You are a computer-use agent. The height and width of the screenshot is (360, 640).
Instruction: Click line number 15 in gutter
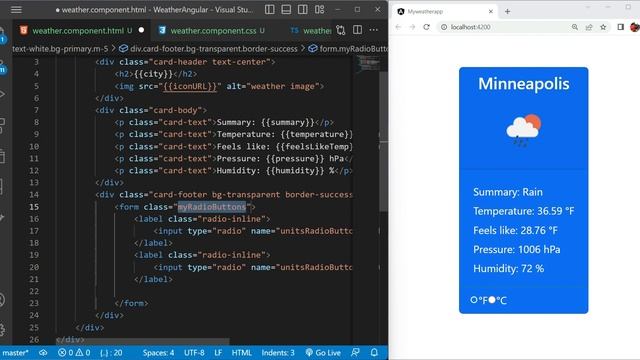[34, 207]
